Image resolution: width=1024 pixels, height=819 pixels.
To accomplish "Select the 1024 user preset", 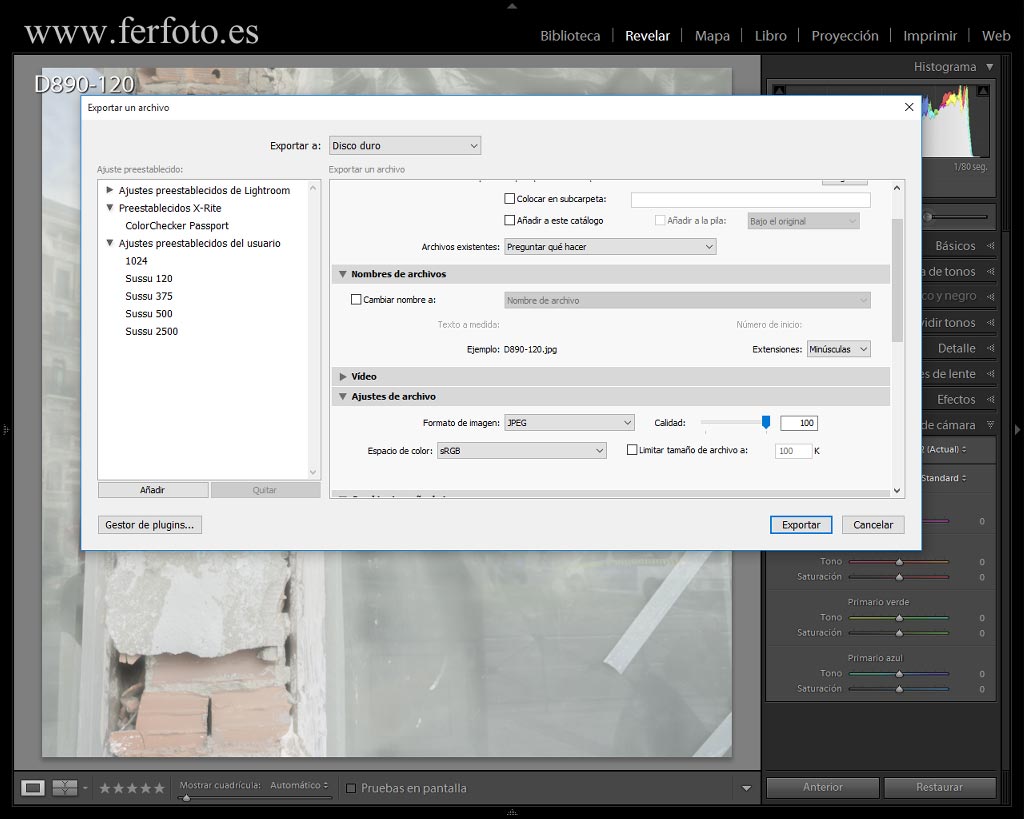I will tap(136, 261).
